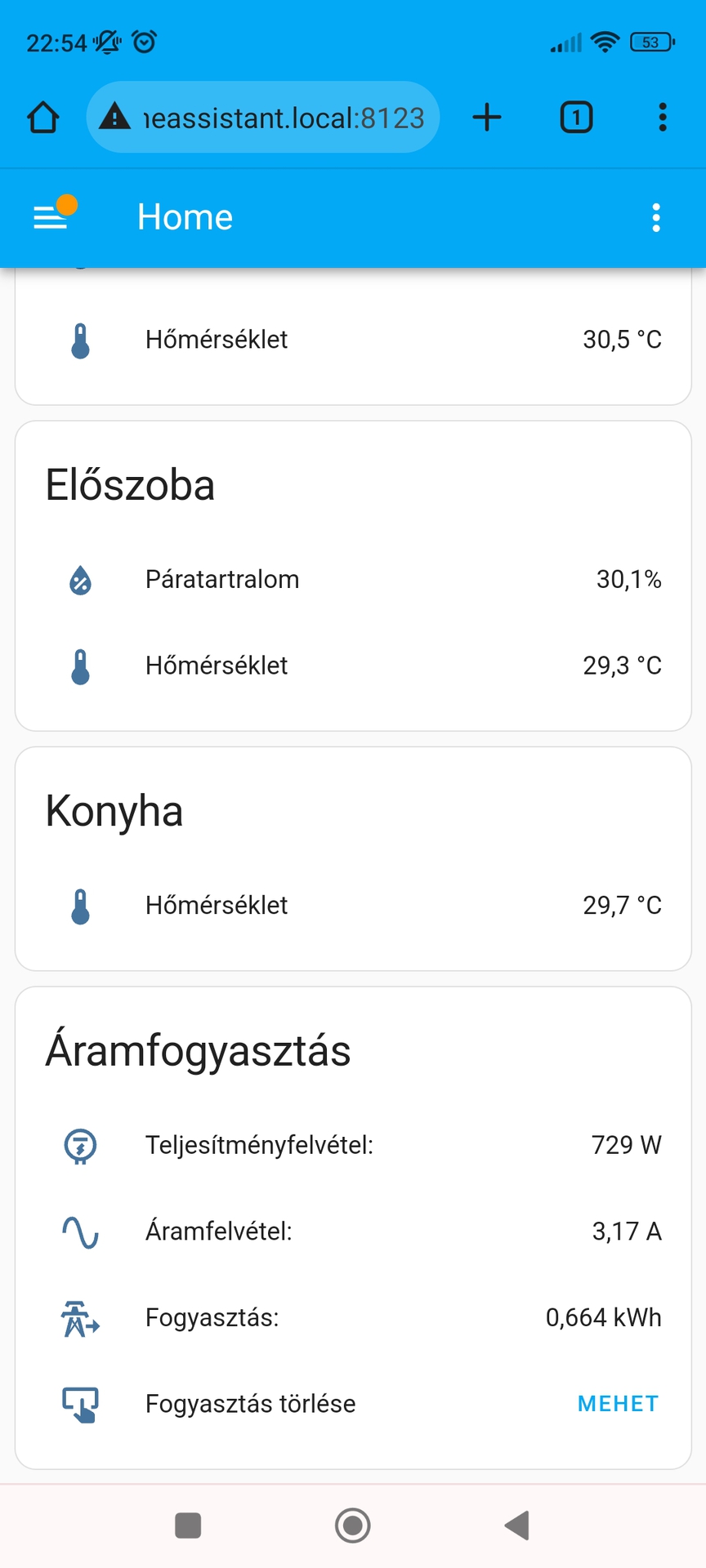Tap the browser home icon
This screenshot has width=706, height=1568.
click(x=43, y=118)
